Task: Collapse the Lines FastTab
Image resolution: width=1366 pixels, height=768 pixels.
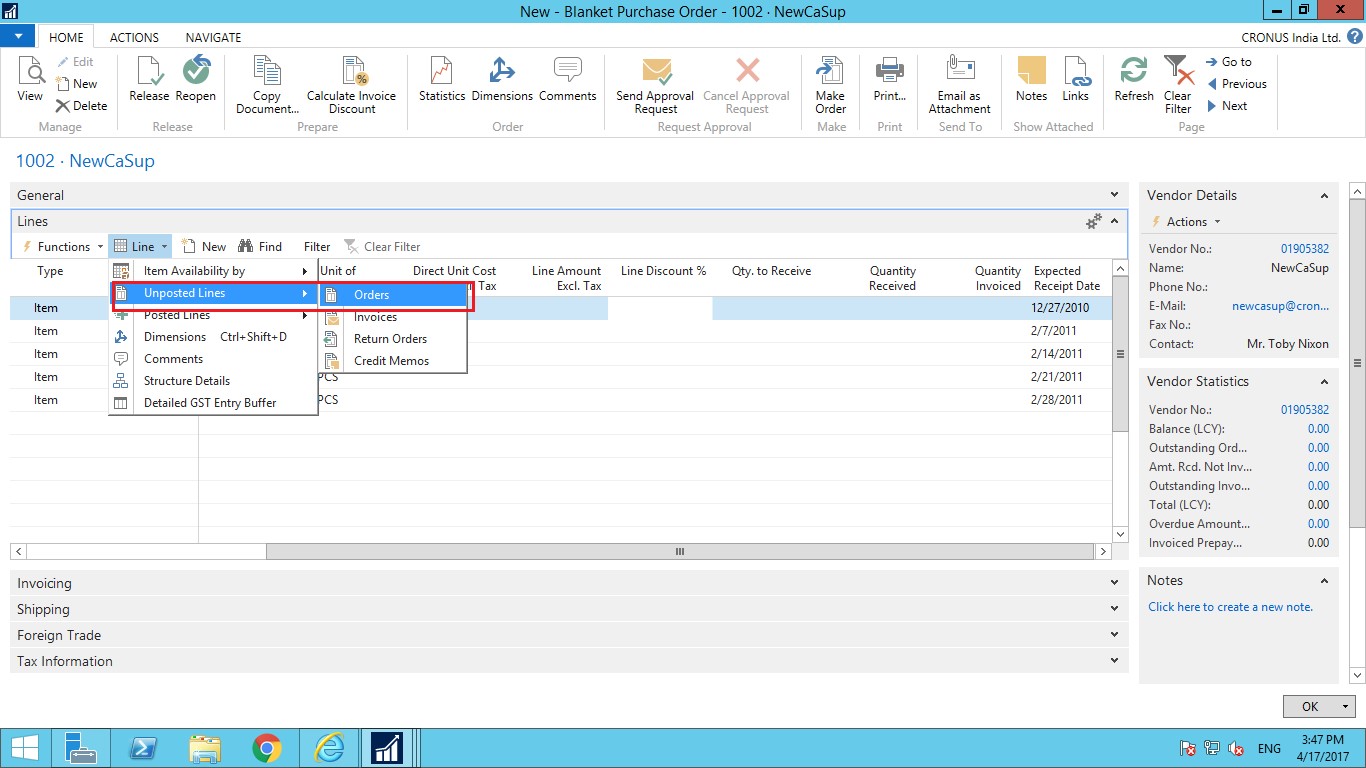Action: [x=1115, y=222]
